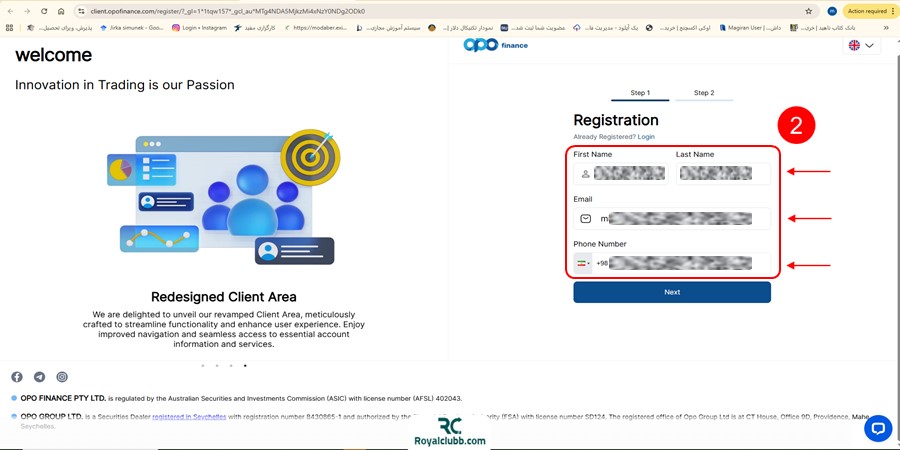Open the Facebook social icon
The width and height of the screenshot is (900, 450).
tap(17, 377)
